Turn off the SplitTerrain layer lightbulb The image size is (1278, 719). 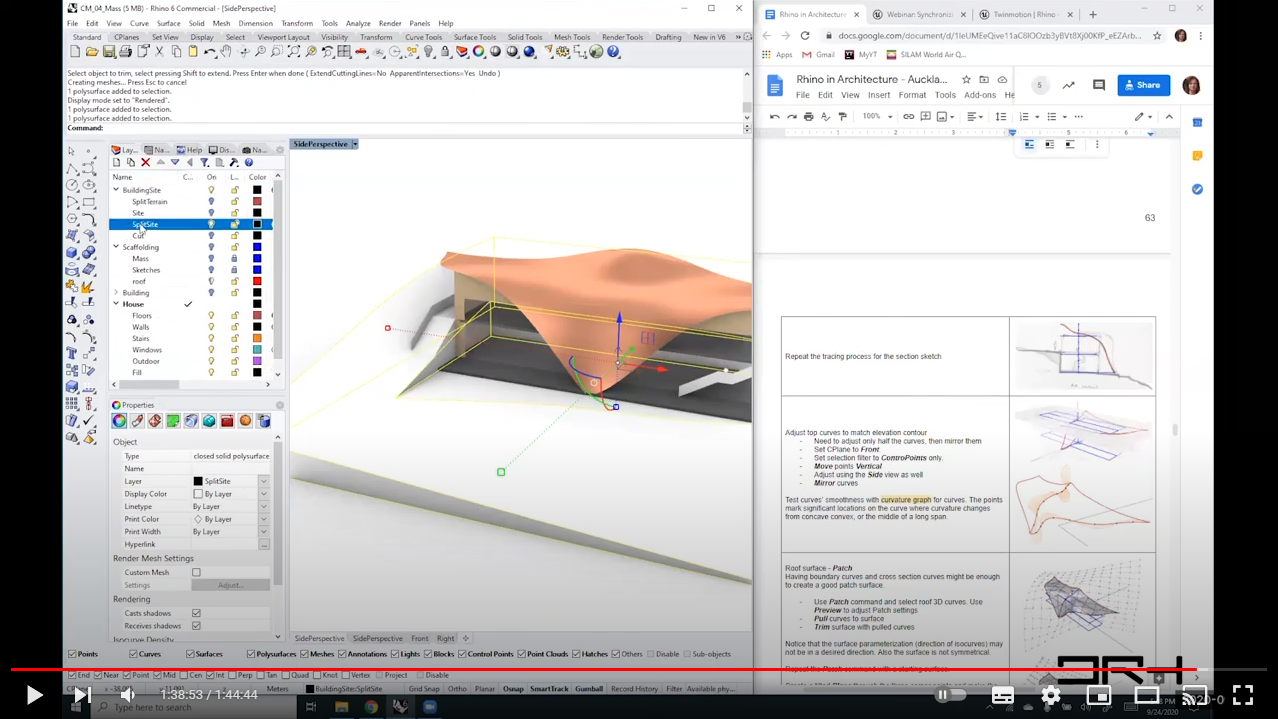pos(211,201)
